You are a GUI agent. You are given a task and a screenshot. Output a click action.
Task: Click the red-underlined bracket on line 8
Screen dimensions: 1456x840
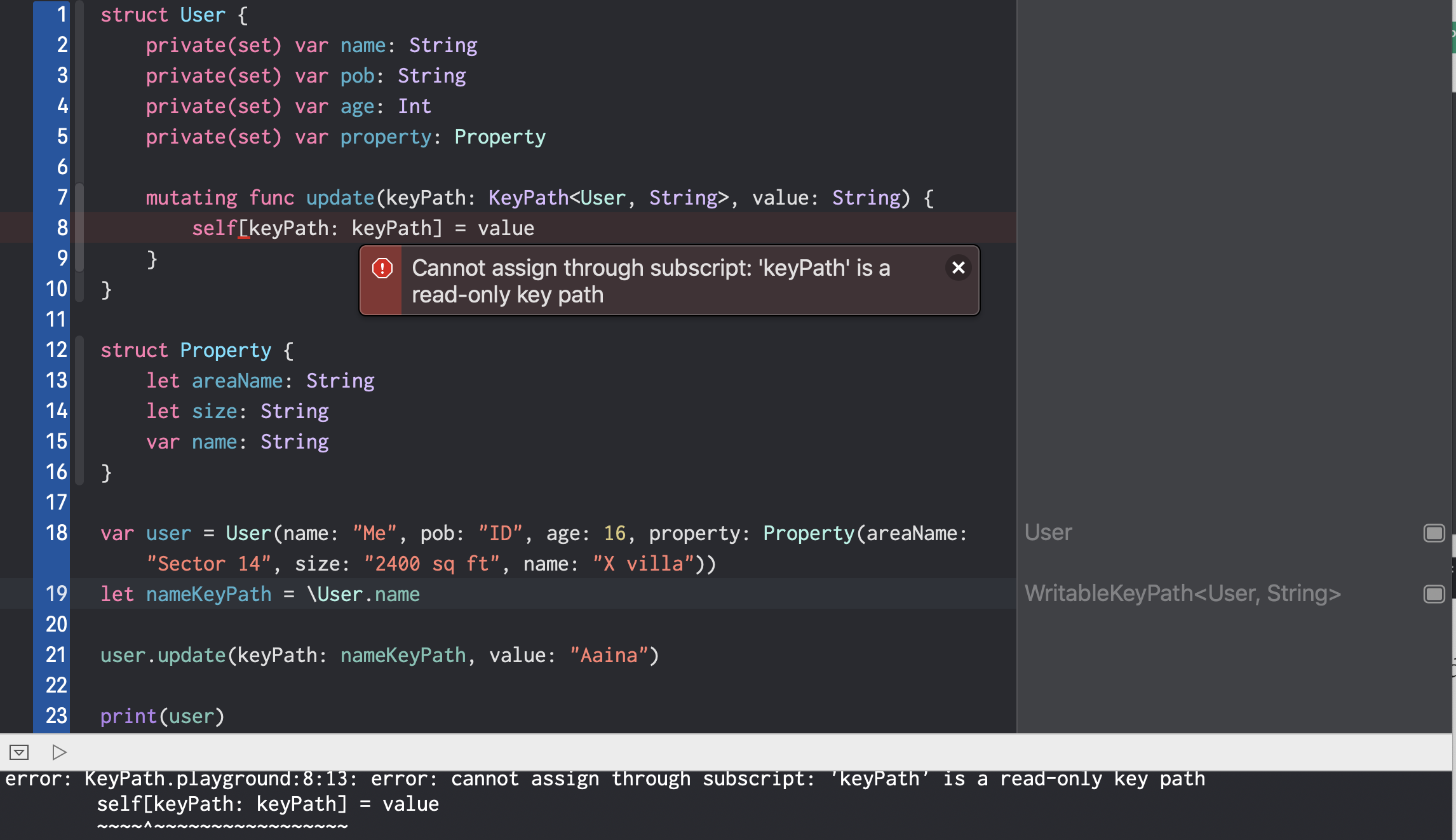243,229
